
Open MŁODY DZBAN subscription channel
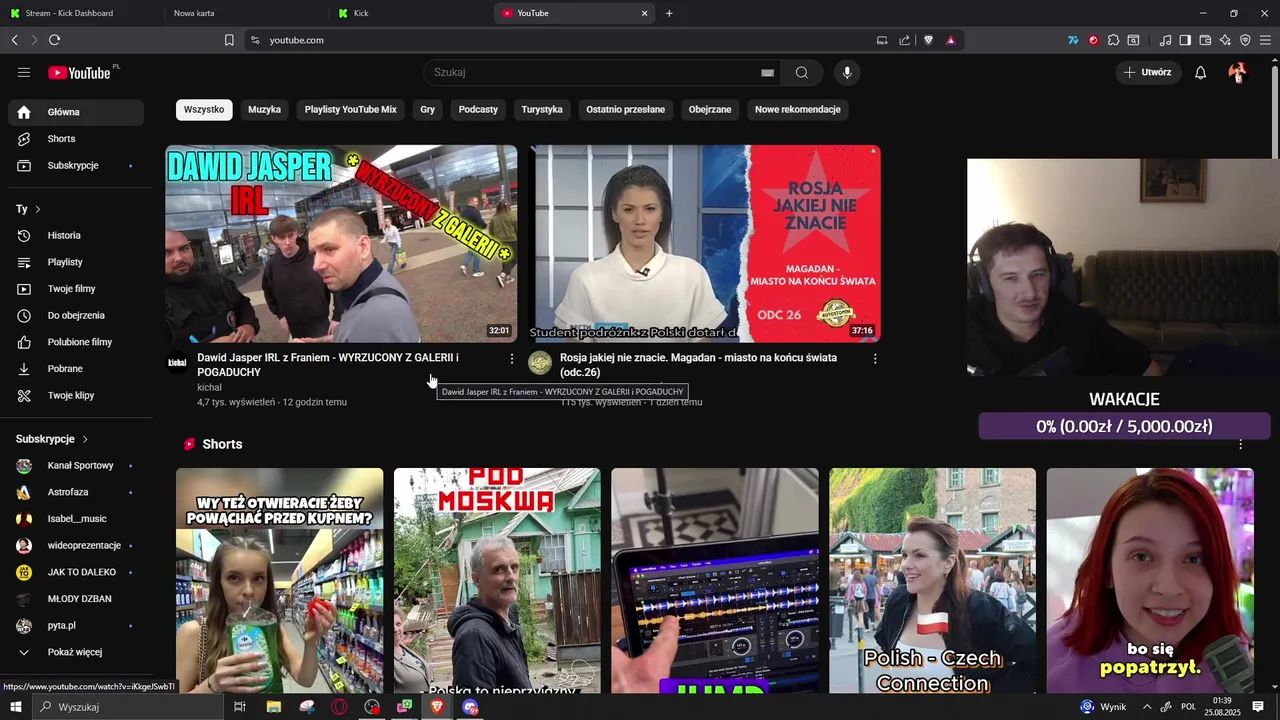click(76, 599)
